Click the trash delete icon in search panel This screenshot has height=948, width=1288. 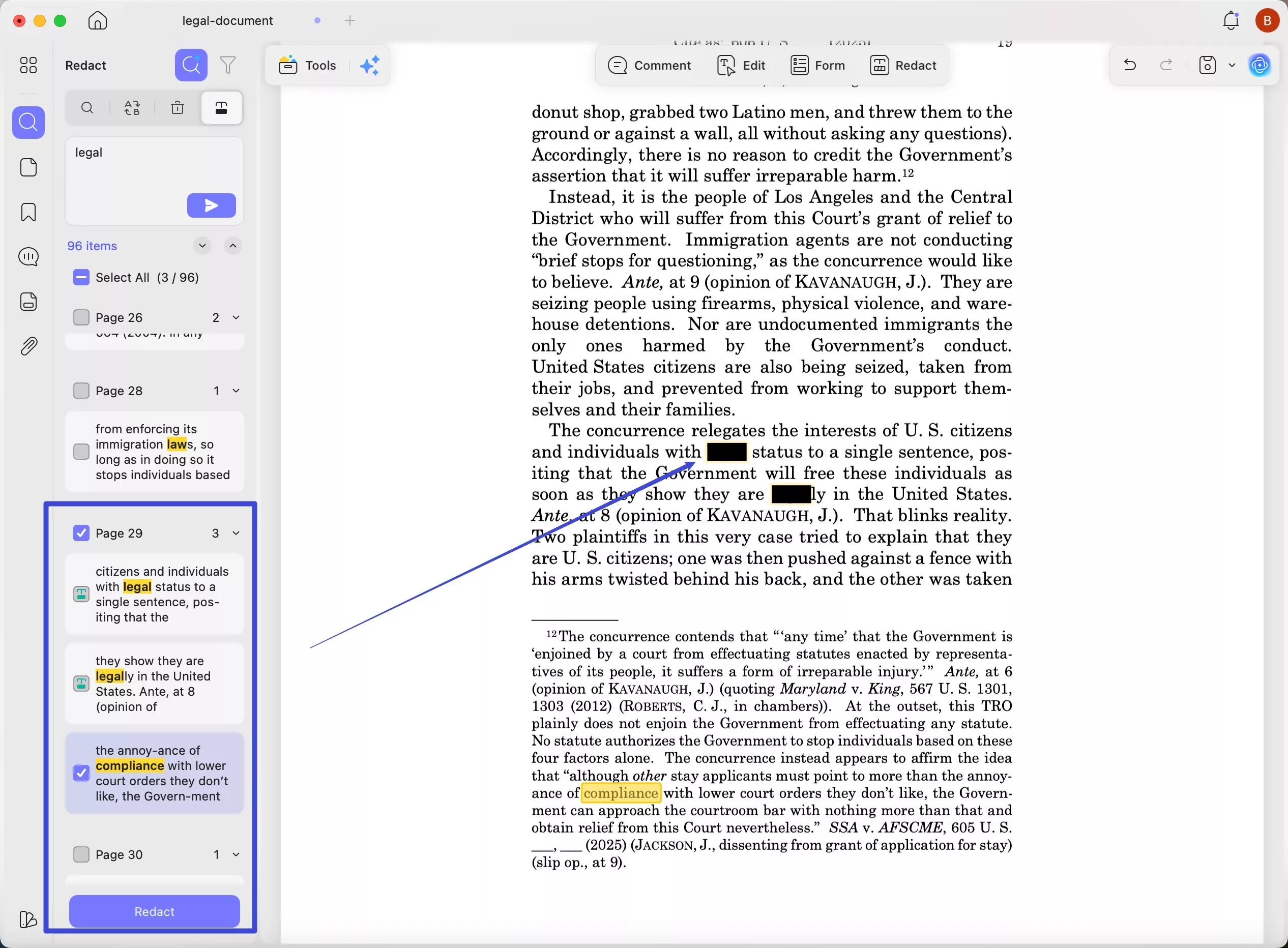tap(178, 108)
